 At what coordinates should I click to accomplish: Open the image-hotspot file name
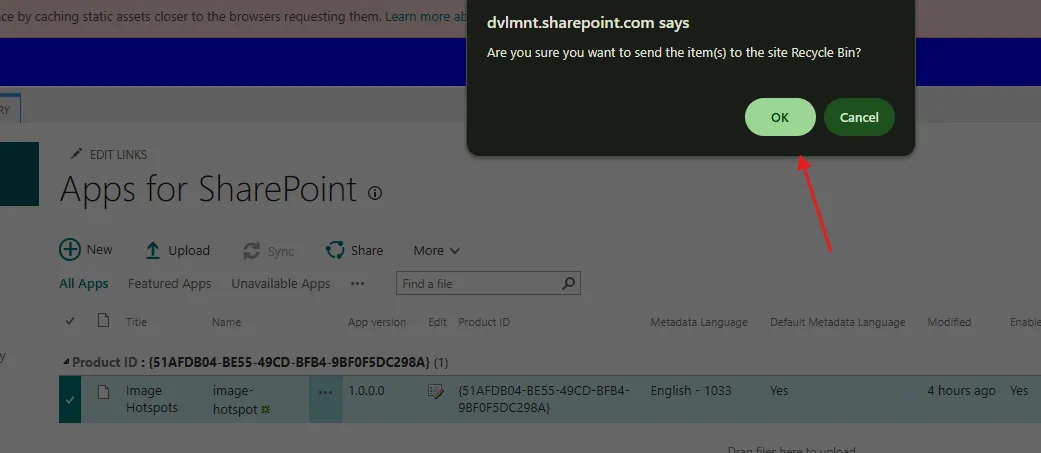[x=235, y=400]
